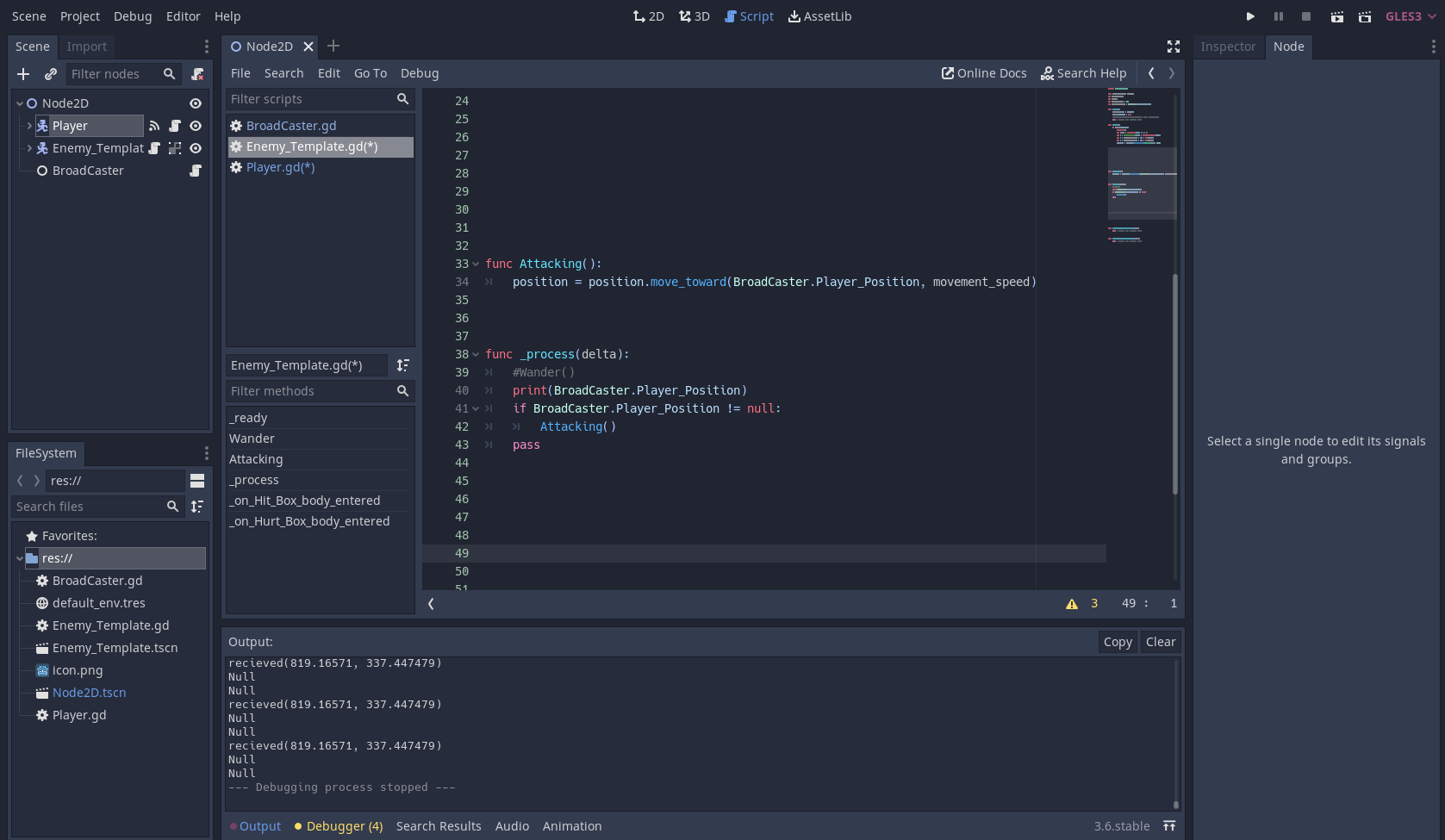Add new scene tab plus
The image size is (1445, 840).
pos(333,46)
